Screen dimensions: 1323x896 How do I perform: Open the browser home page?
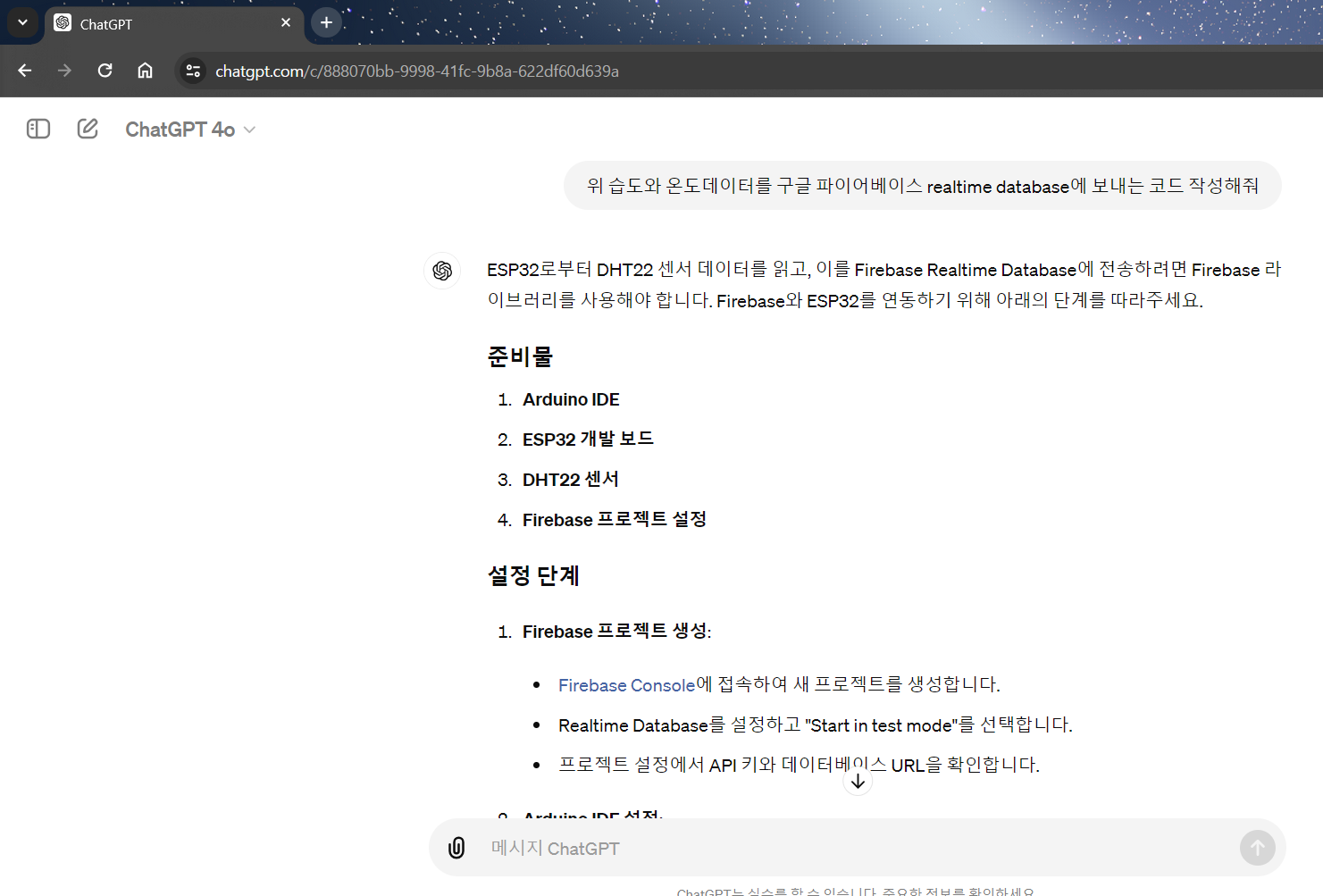click(145, 71)
